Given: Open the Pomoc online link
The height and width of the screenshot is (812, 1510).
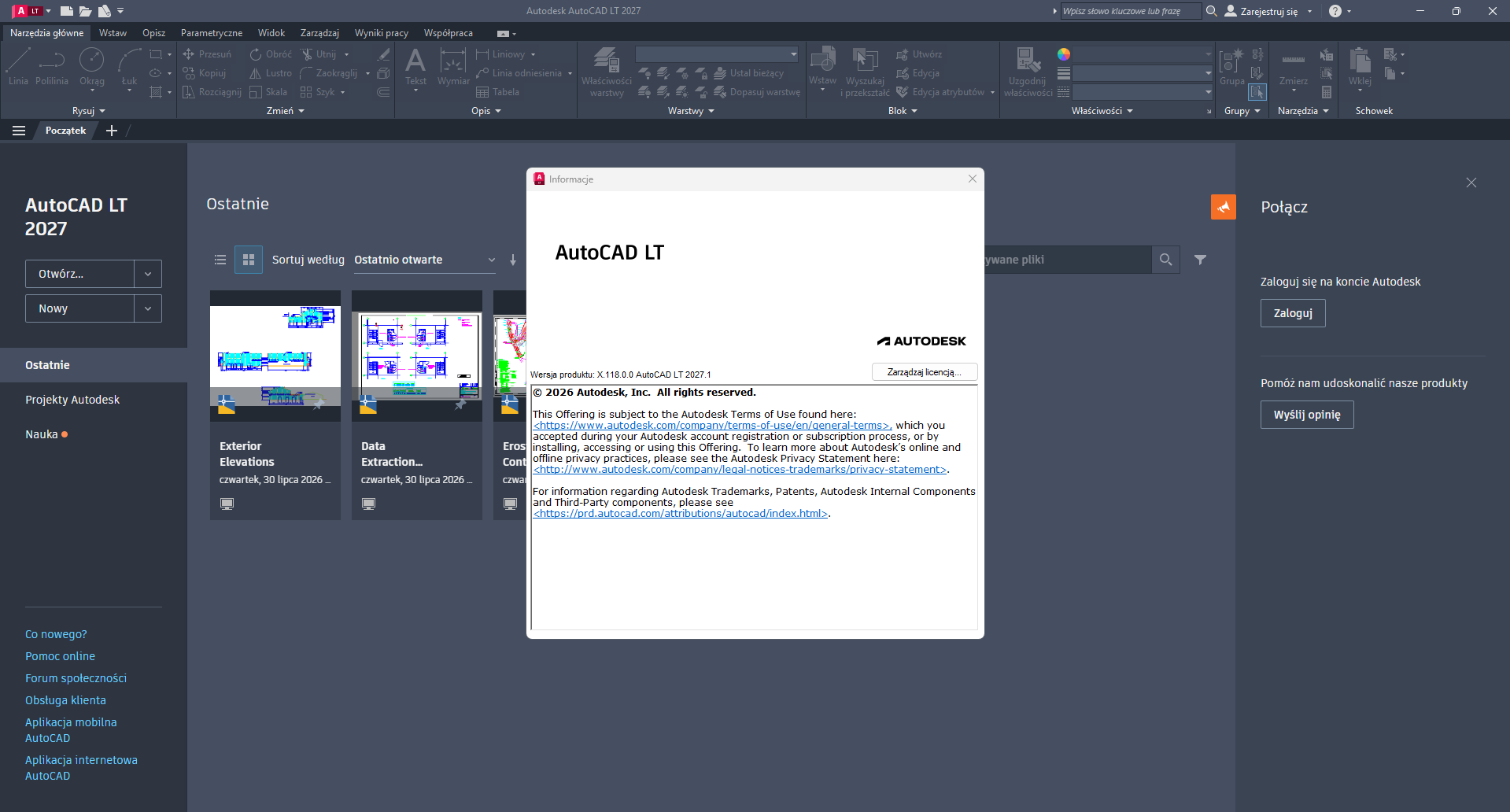Looking at the screenshot, I should pos(60,656).
